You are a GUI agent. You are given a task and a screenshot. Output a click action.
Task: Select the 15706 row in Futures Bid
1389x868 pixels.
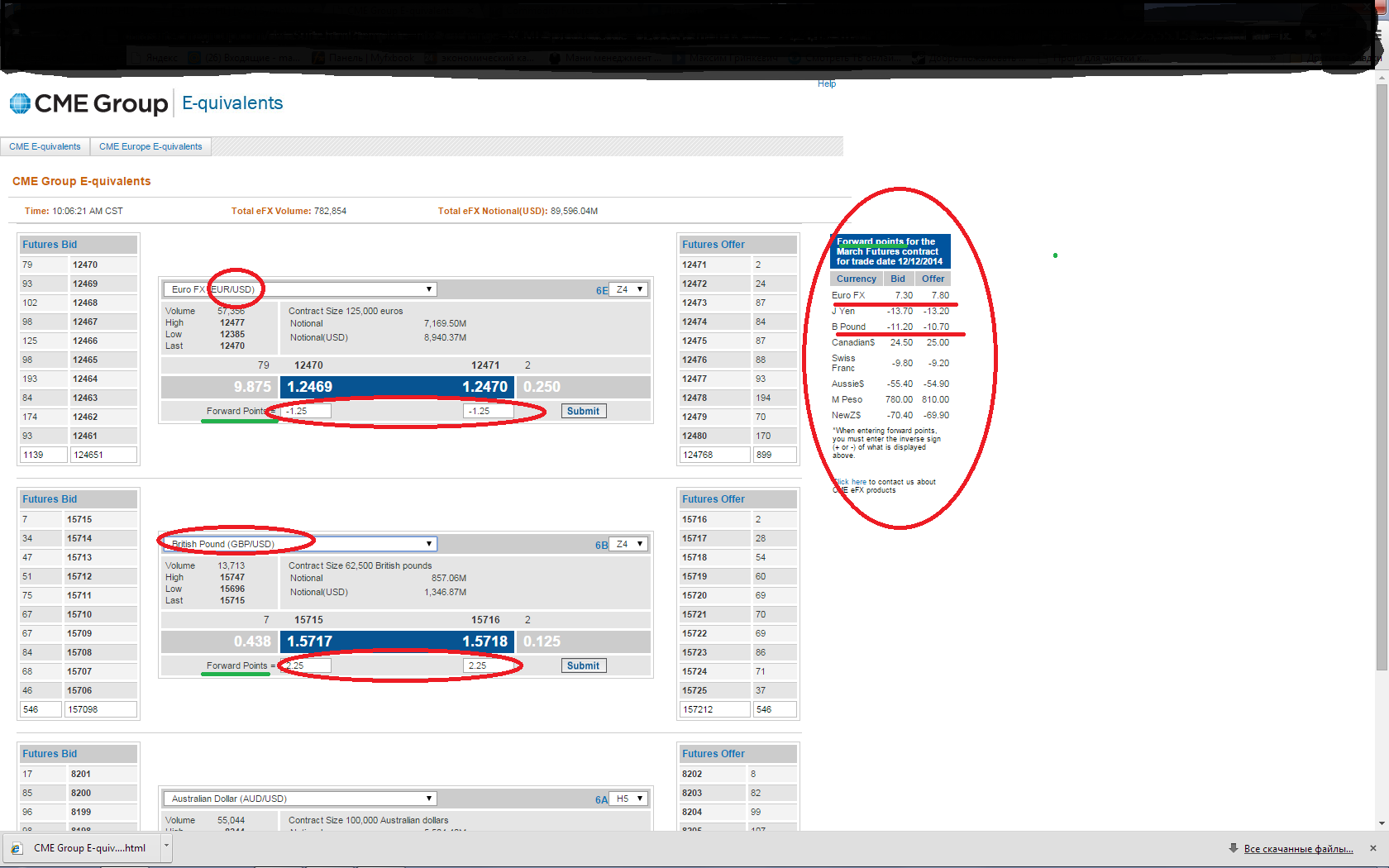tap(79, 690)
